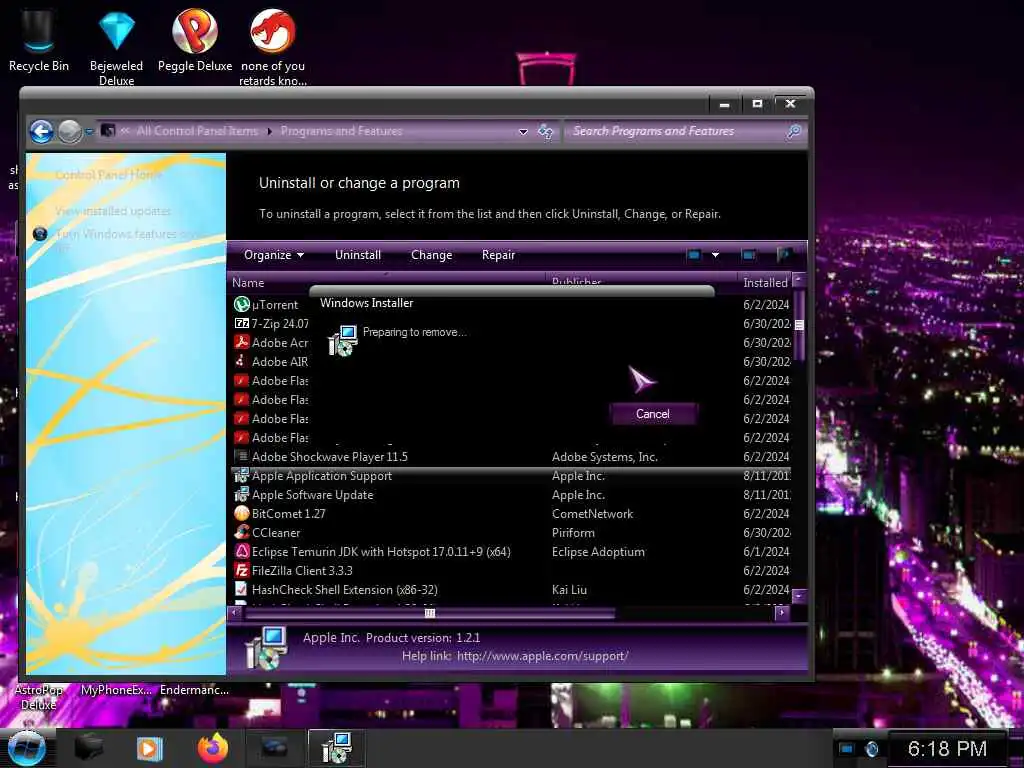Open the apple.com support help link

(x=543, y=656)
